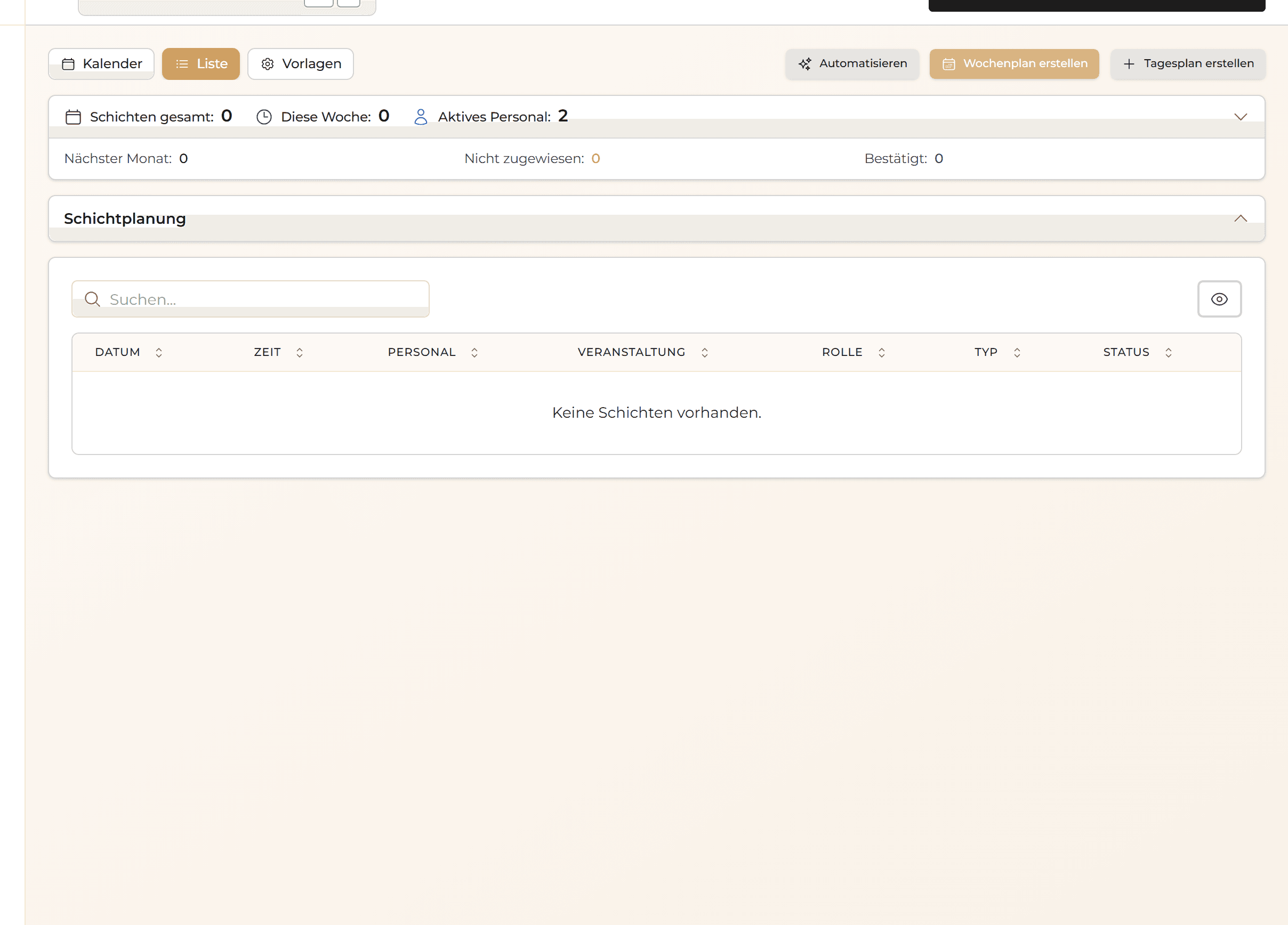Click the clock icon next to Diese Woche
1288x925 pixels.
[x=264, y=117]
